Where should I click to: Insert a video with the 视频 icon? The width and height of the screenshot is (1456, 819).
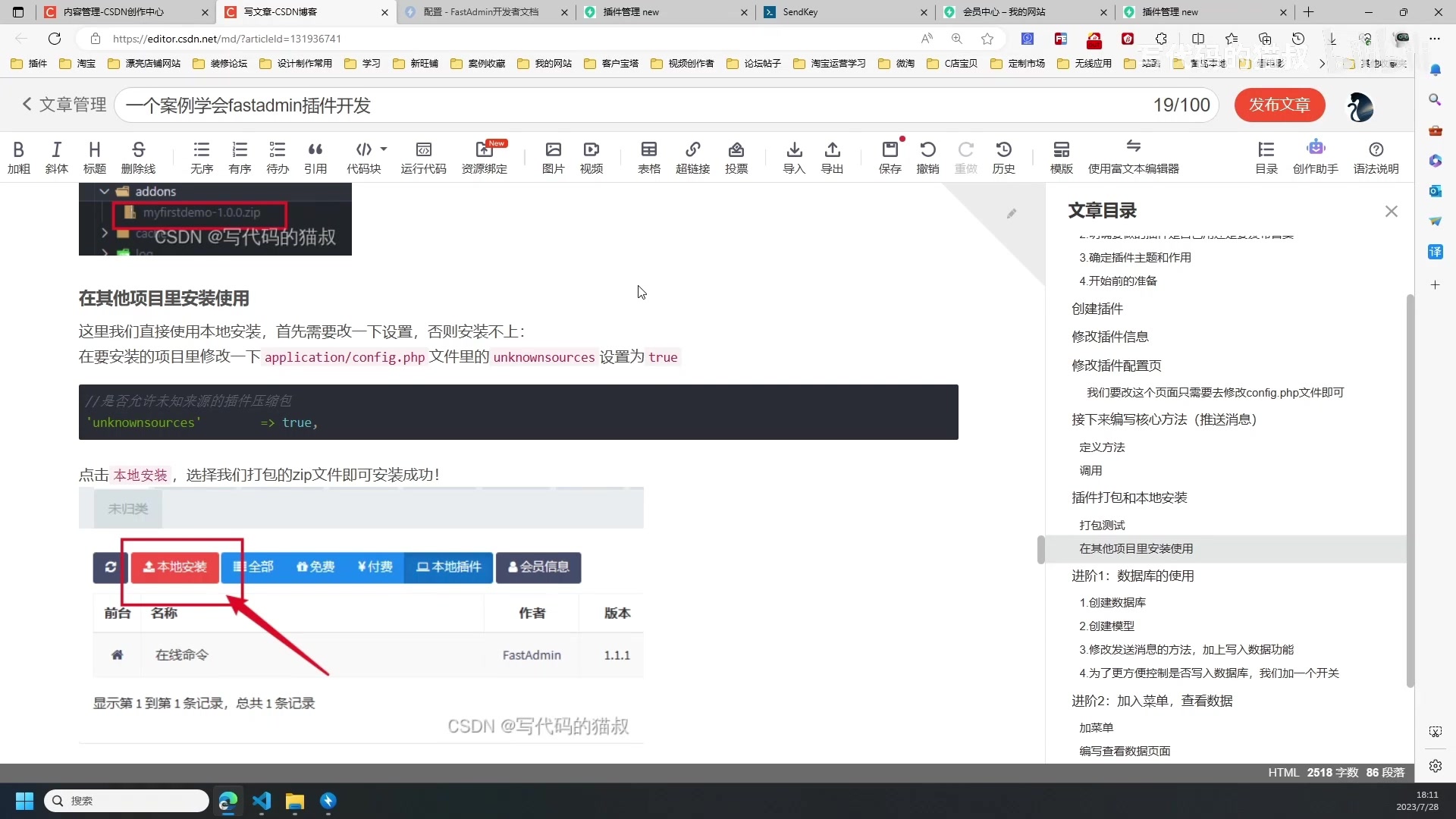coord(591,157)
